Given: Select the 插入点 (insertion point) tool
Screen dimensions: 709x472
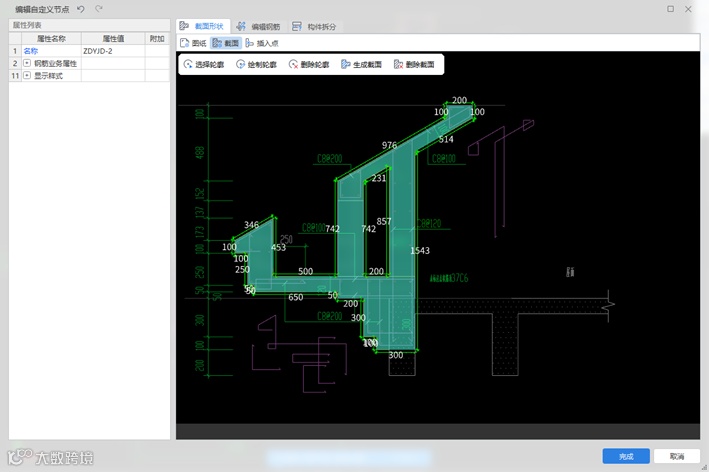Looking at the screenshot, I should pyautogui.click(x=262, y=43).
